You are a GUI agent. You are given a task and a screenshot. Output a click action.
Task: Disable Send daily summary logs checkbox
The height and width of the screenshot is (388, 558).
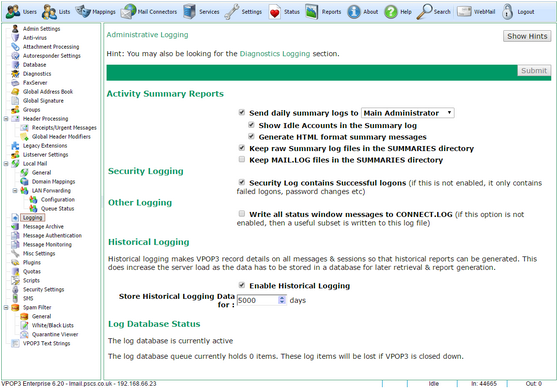point(242,112)
